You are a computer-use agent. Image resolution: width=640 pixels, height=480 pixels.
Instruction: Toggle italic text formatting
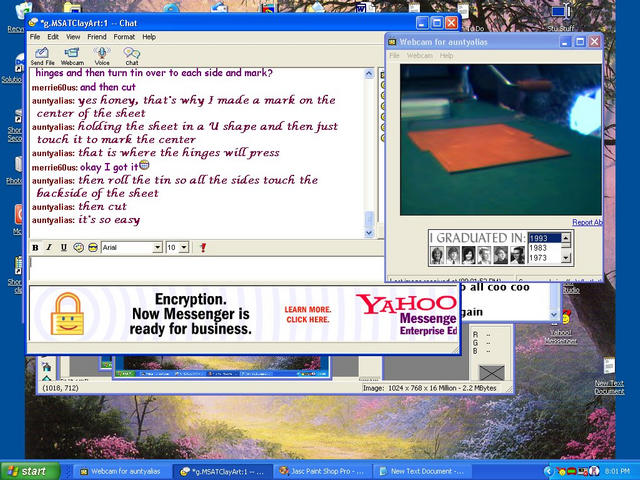tap(49, 247)
